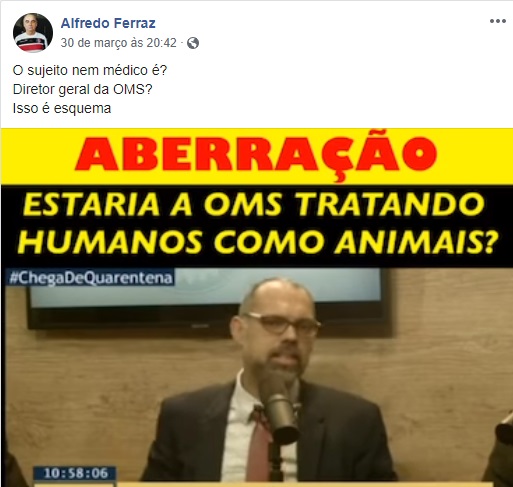Click the text line "O sujeito nem médico é?"

tap(90, 70)
